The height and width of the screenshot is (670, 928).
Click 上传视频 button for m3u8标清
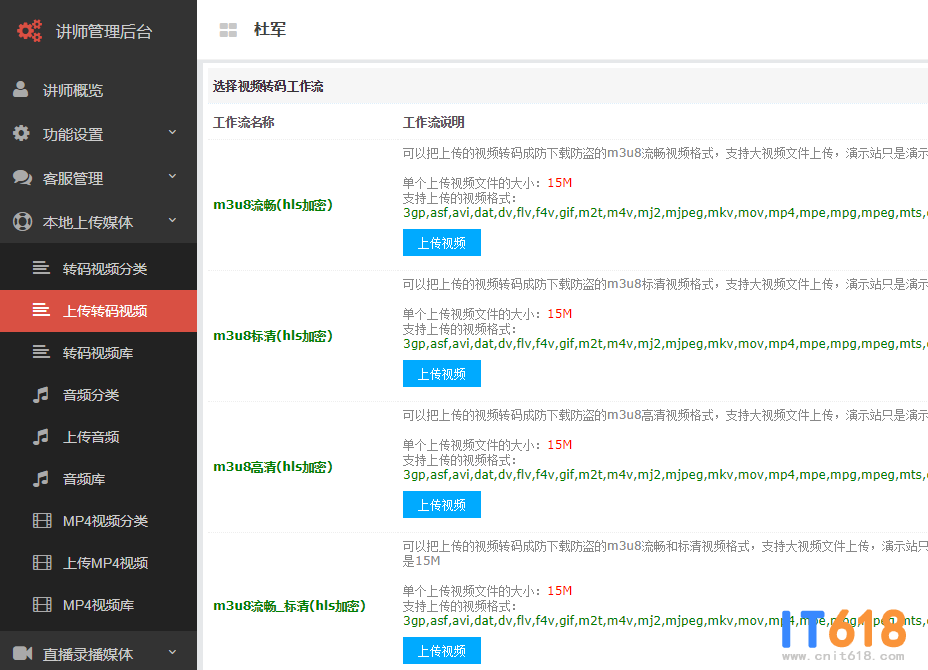point(442,373)
